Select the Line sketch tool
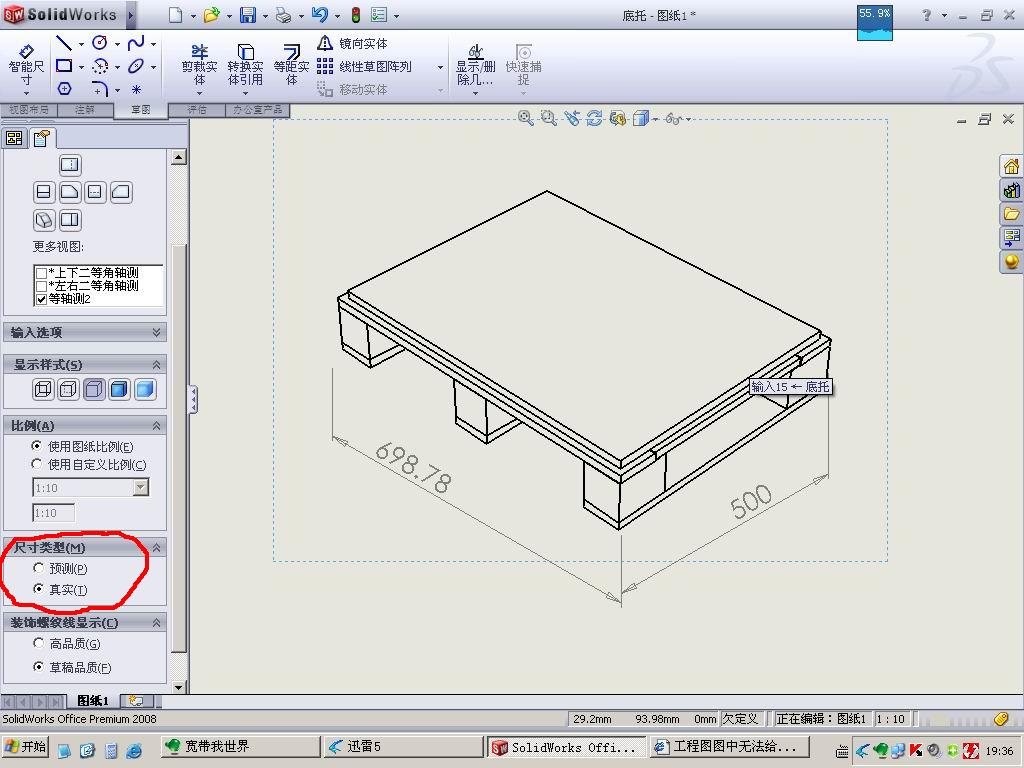The width and height of the screenshot is (1024, 768). (x=64, y=44)
